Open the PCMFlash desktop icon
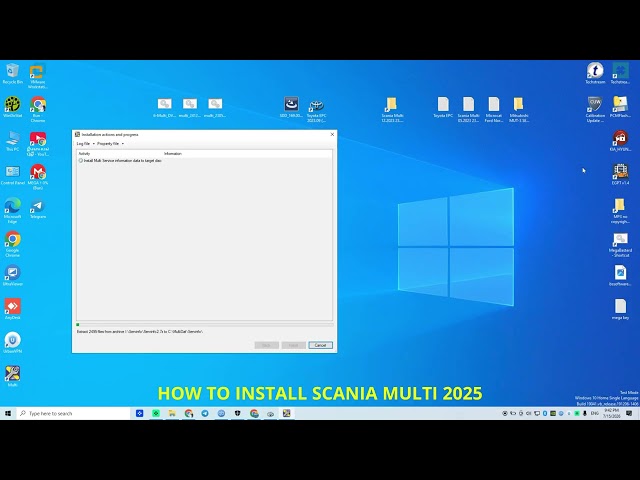 (620, 107)
